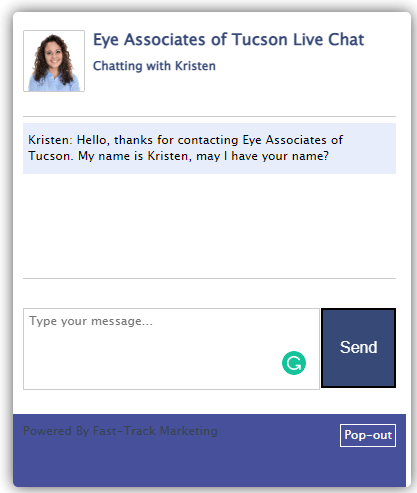Image resolution: width=417 pixels, height=493 pixels.
Task: Click the empty chat history area
Action: 209,226
